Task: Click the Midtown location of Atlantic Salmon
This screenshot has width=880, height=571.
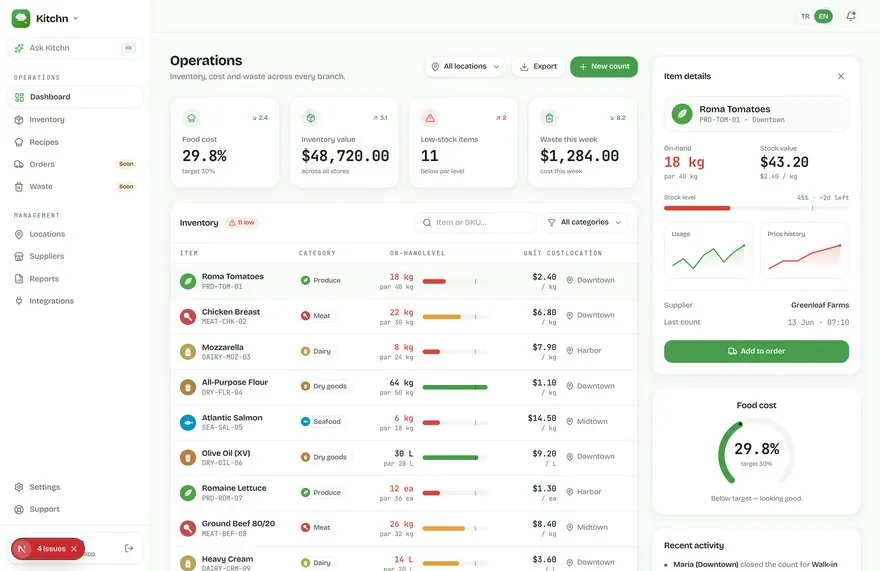Action: 587,422
